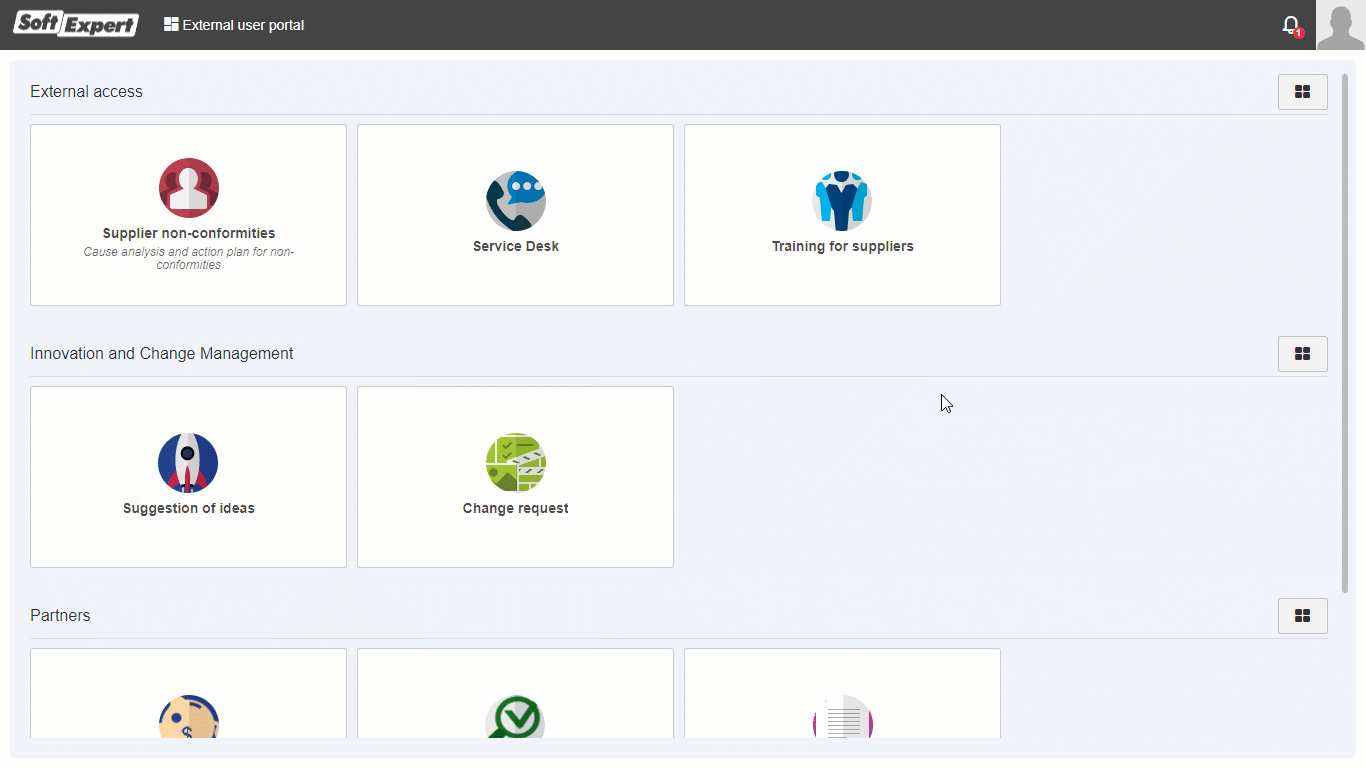Image resolution: width=1366 pixels, height=768 pixels.
Task: Click the Service Desk label
Action: (x=516, y=246)
